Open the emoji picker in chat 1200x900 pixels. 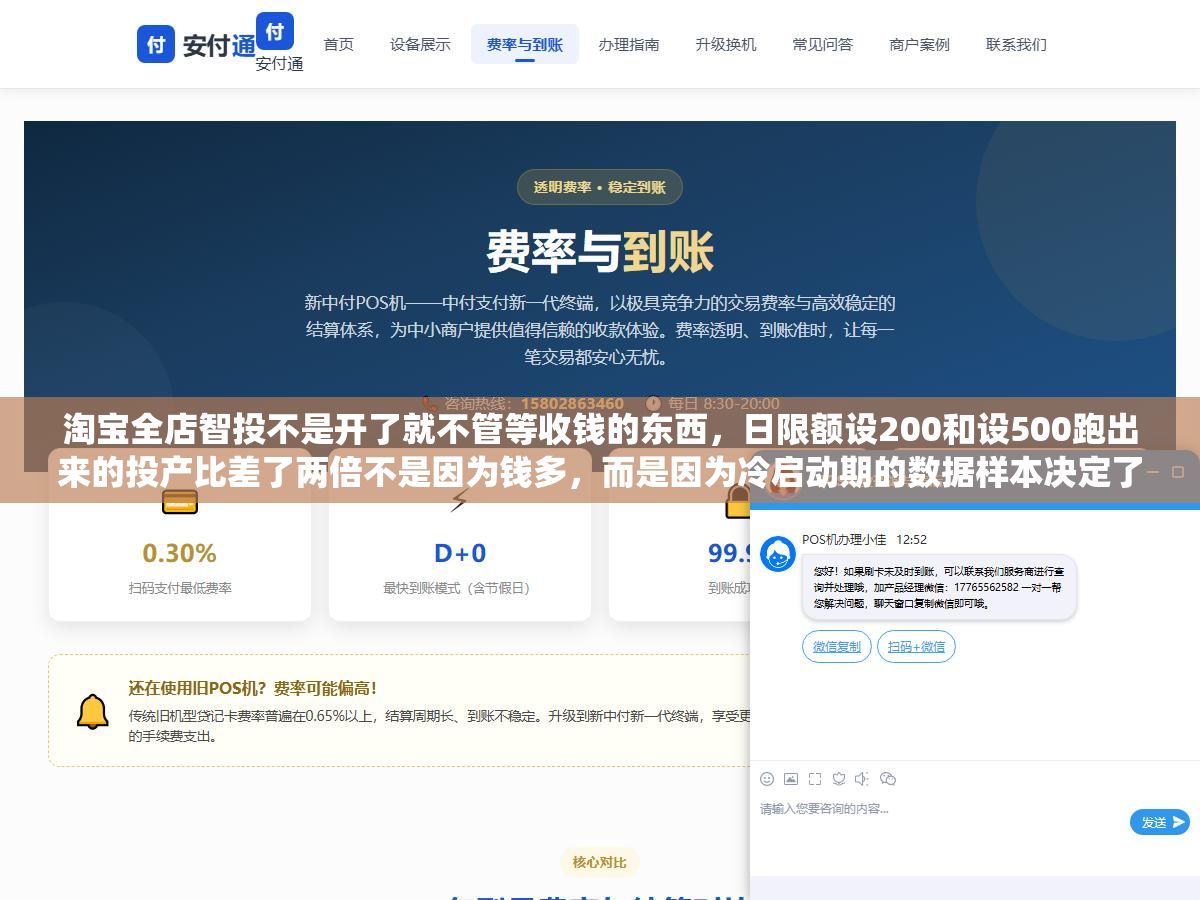pos(767,778)
